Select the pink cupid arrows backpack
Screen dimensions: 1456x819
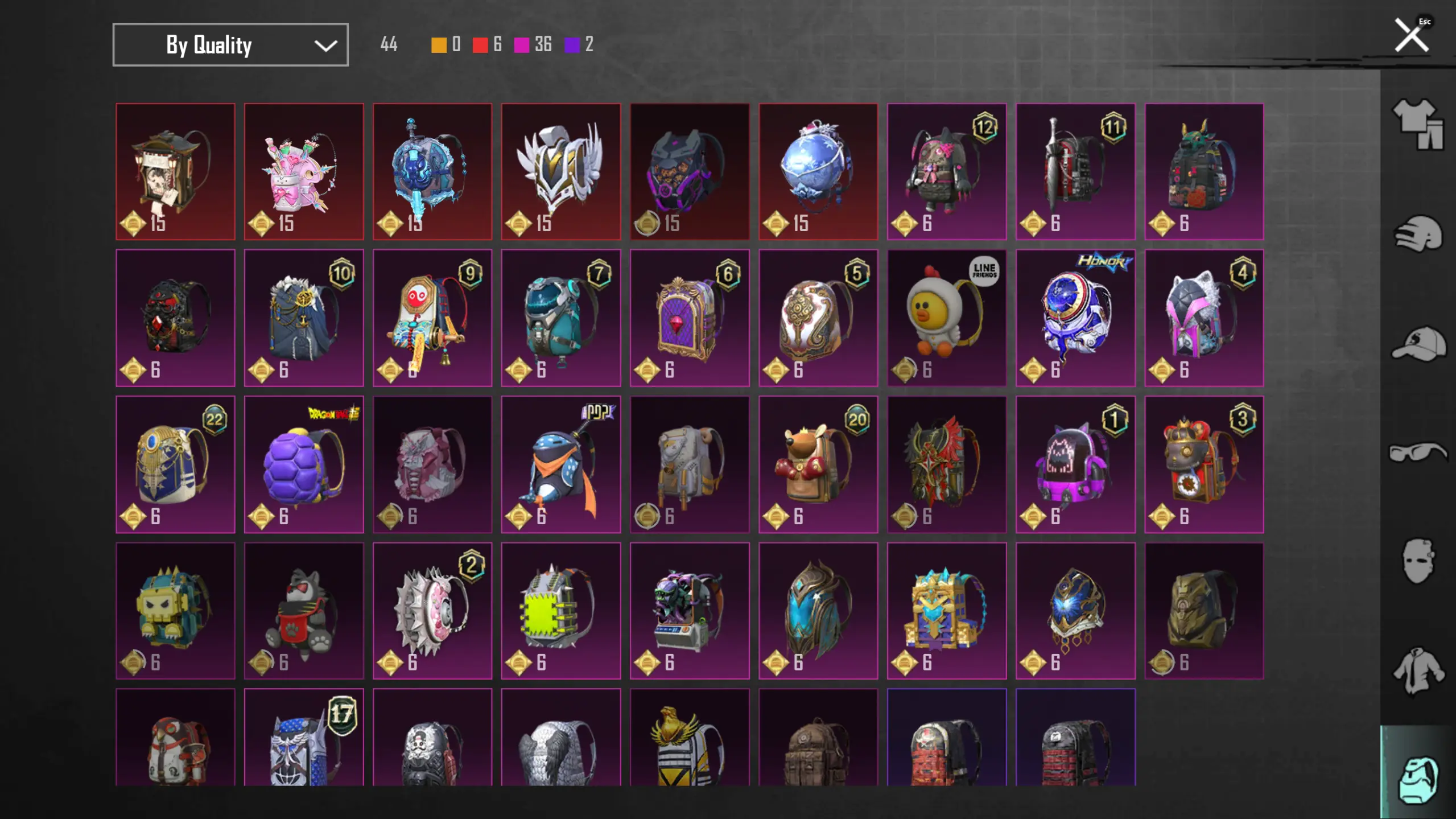(x=304, y=171)
